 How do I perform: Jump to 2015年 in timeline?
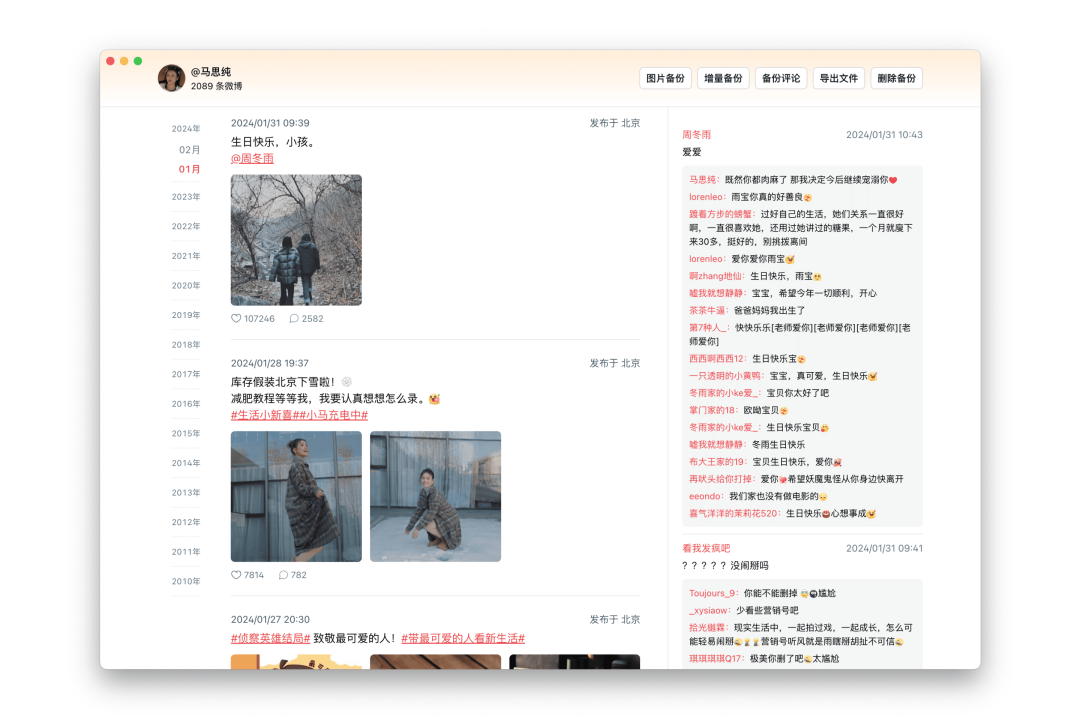186,434
